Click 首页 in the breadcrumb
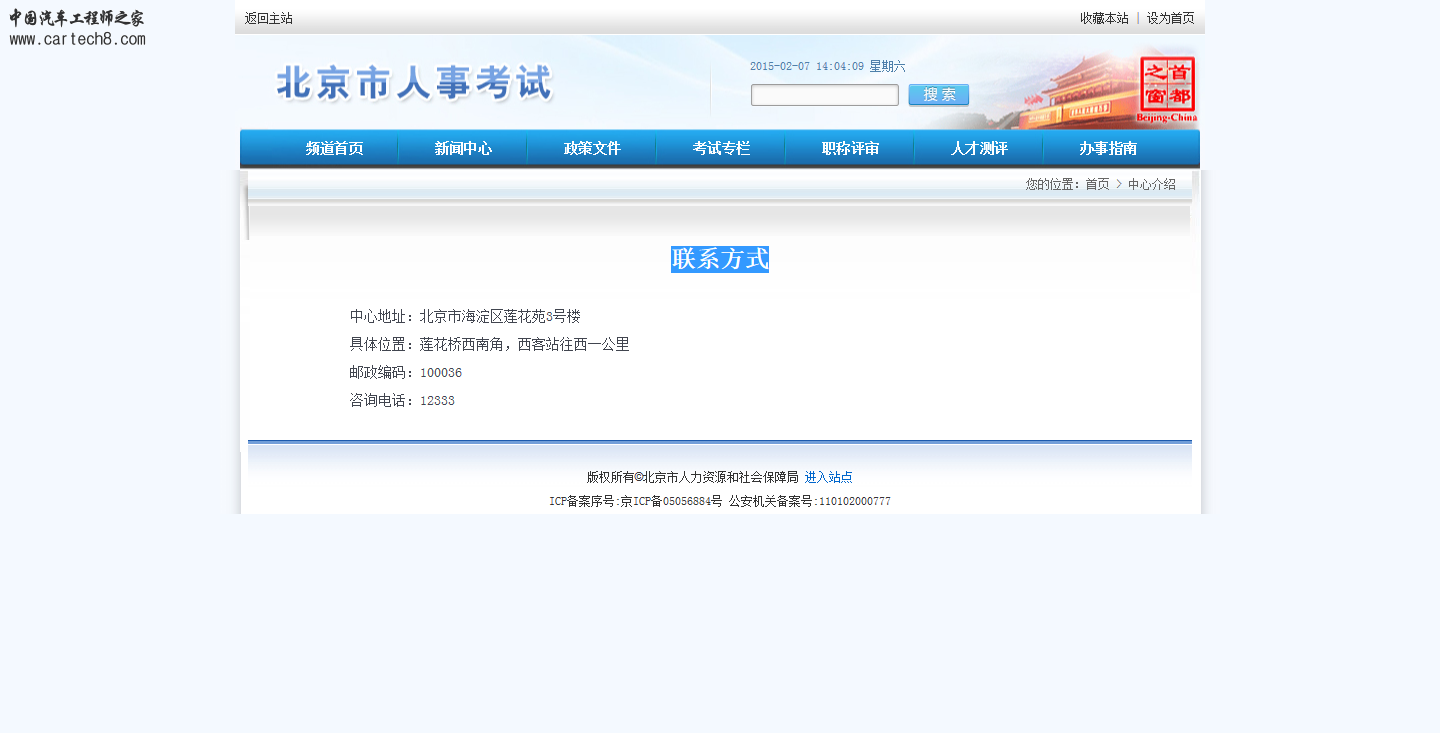This screenshot has width=1440, height=733. pos(1098,184)
